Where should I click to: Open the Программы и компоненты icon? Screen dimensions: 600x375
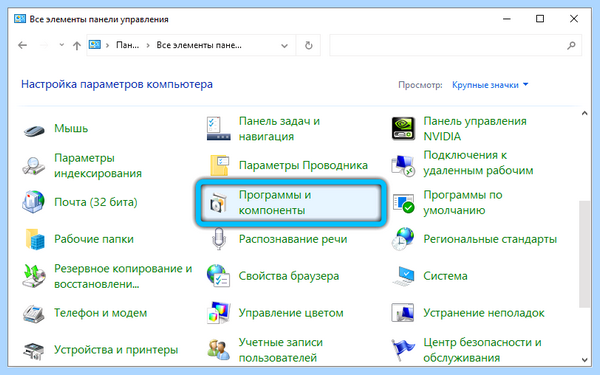pos(218,203)
